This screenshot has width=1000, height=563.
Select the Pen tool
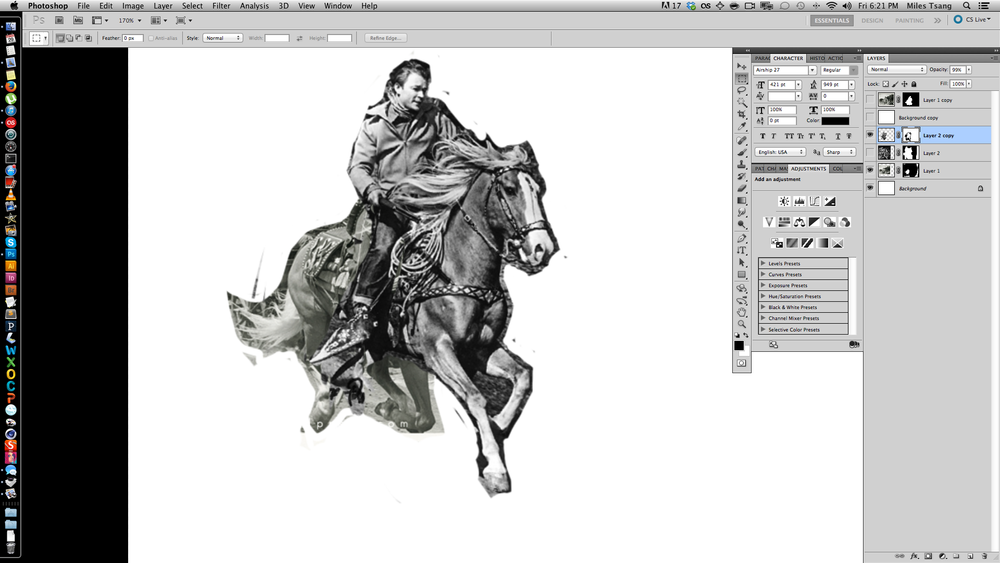[x=742, y=237]
